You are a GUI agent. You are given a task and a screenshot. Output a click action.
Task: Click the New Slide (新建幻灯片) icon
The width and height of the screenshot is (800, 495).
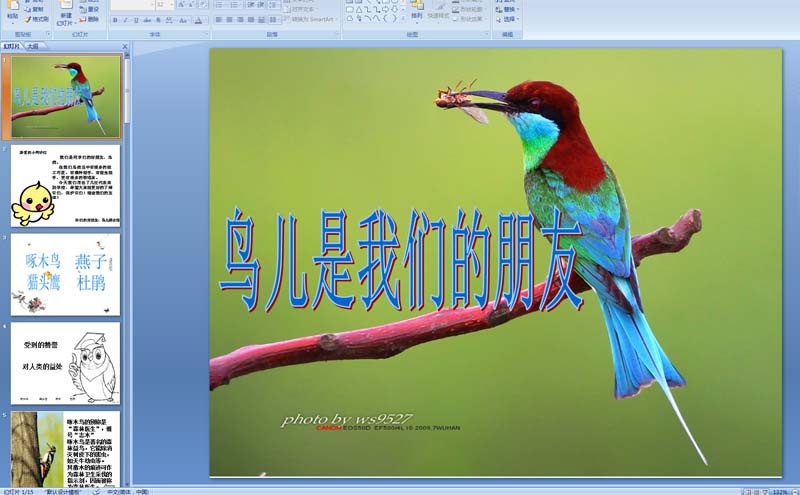(x=65, y=12)
